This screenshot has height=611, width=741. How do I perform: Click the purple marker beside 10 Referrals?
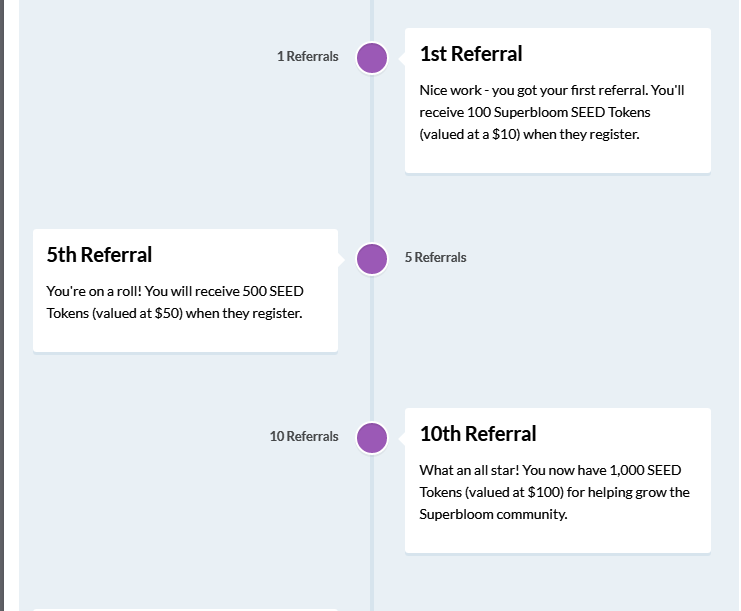point(372,438)
